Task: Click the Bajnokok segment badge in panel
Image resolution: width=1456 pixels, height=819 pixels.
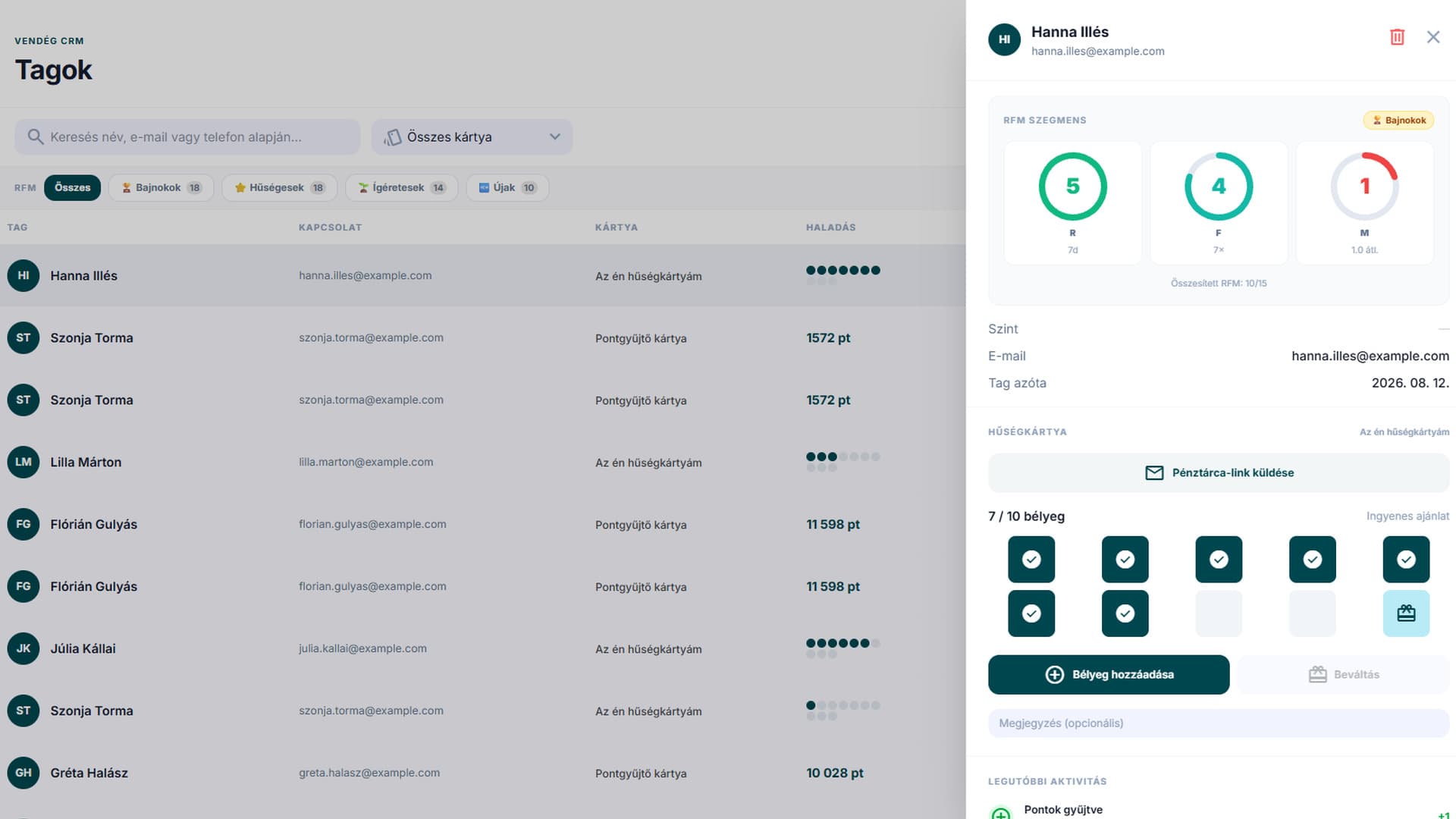Action: click(x=1398, y=121)
